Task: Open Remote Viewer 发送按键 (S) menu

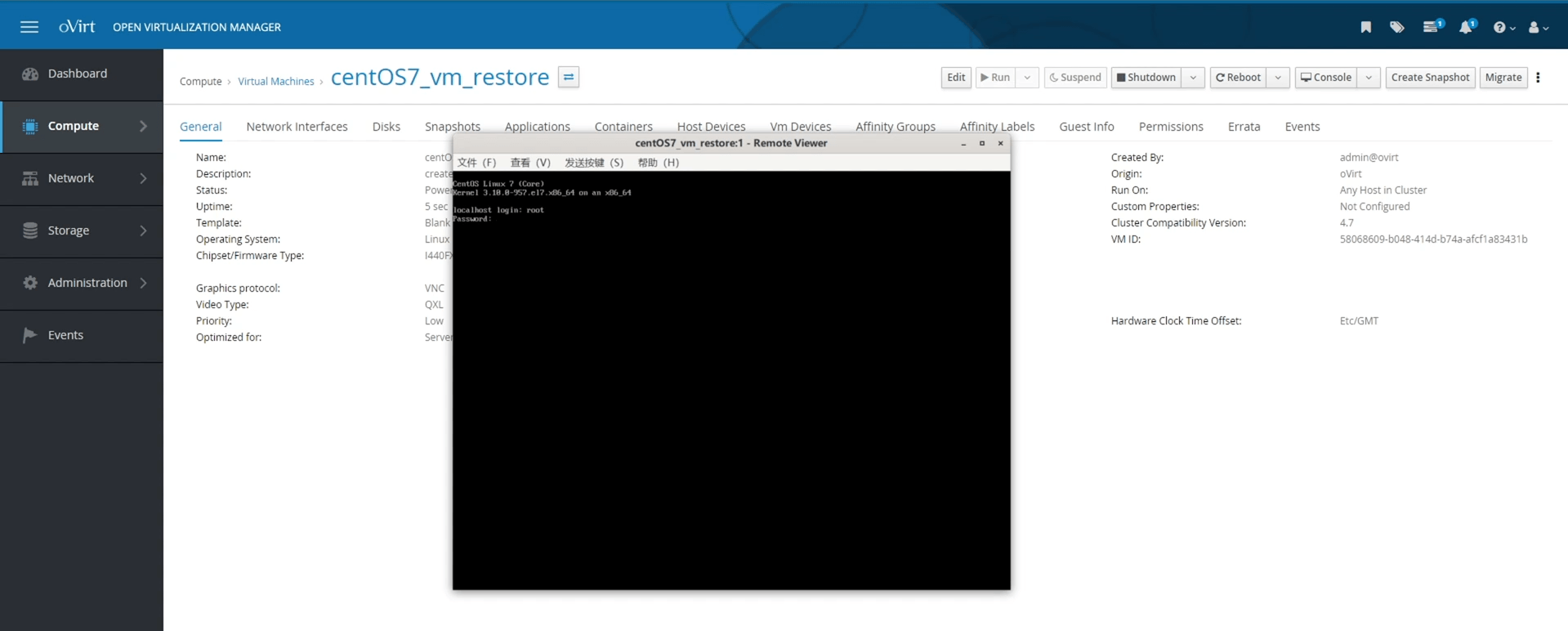Action: click(x=594, y=163)
